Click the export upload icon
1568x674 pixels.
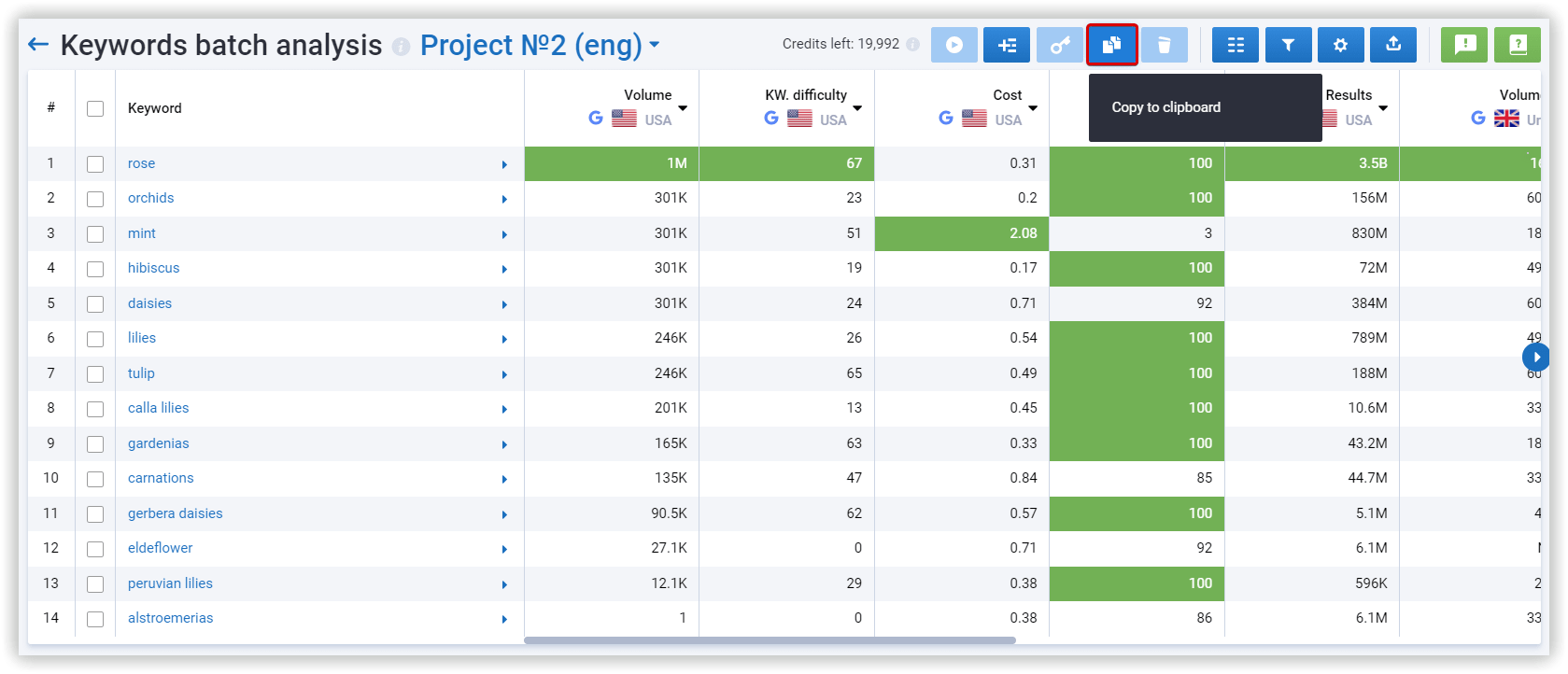pyautogui.click(x=1393, y=45)
